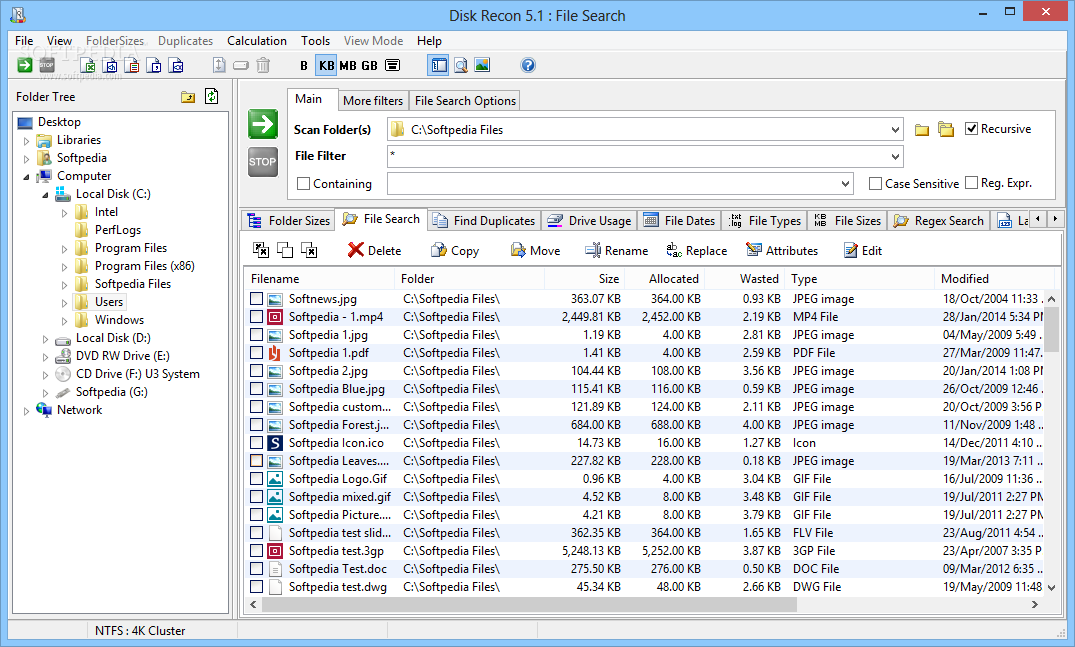Show sizes in gigabytes (GB)
The image size is (1075, 647).
point(370,65)
